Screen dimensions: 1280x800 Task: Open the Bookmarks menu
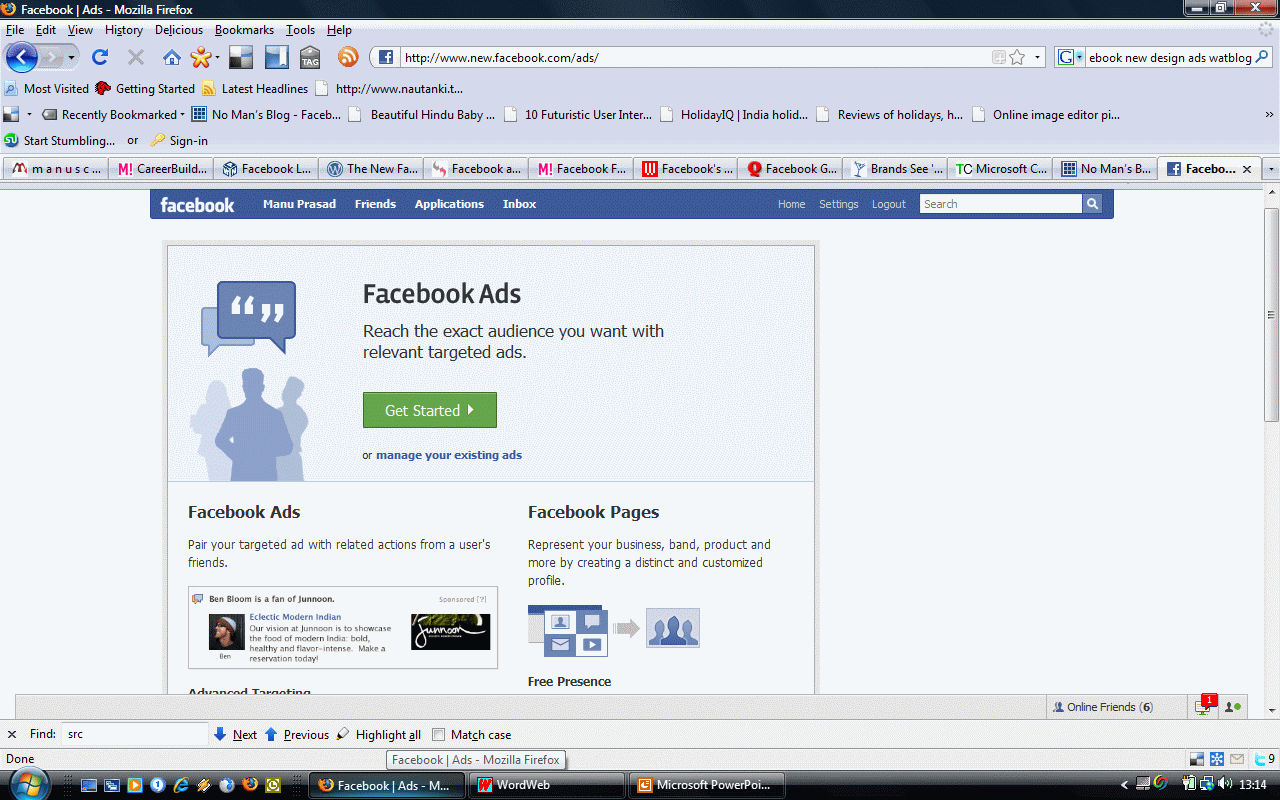coord(244,30)
